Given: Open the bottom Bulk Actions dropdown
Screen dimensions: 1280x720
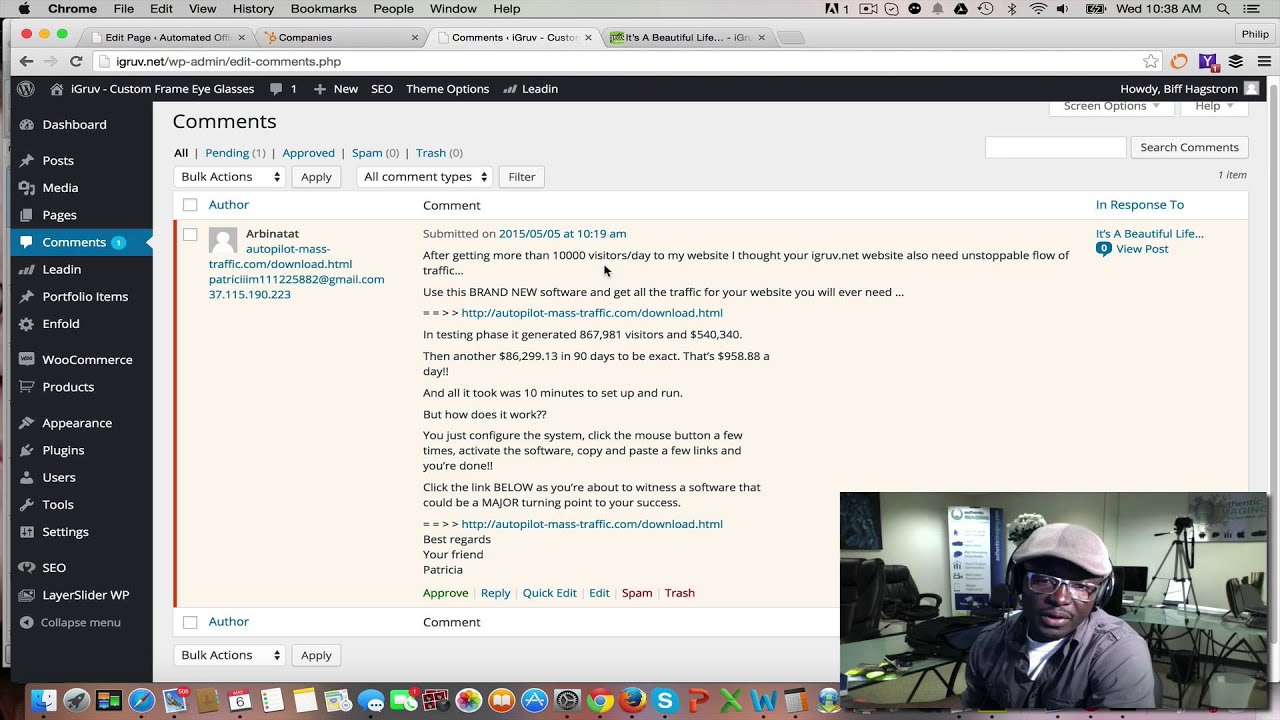Looking at the screenshot, I should 229,655.
